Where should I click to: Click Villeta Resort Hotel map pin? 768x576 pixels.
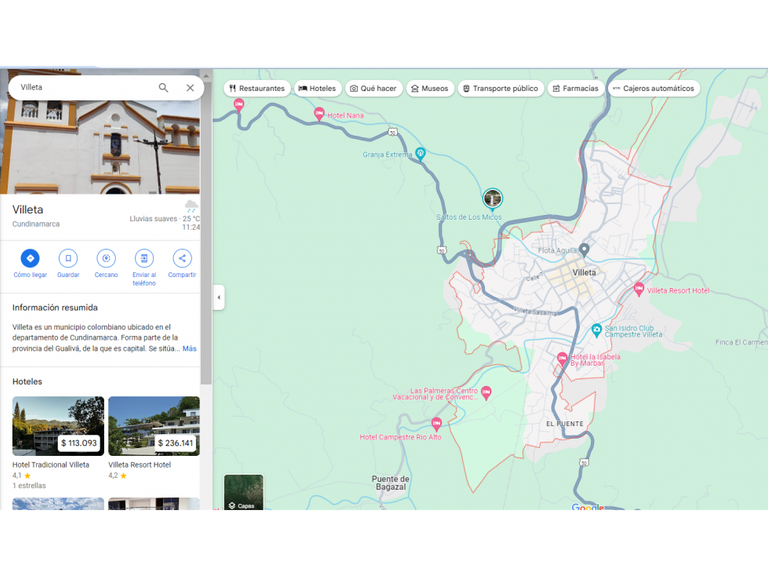[639, 289]
